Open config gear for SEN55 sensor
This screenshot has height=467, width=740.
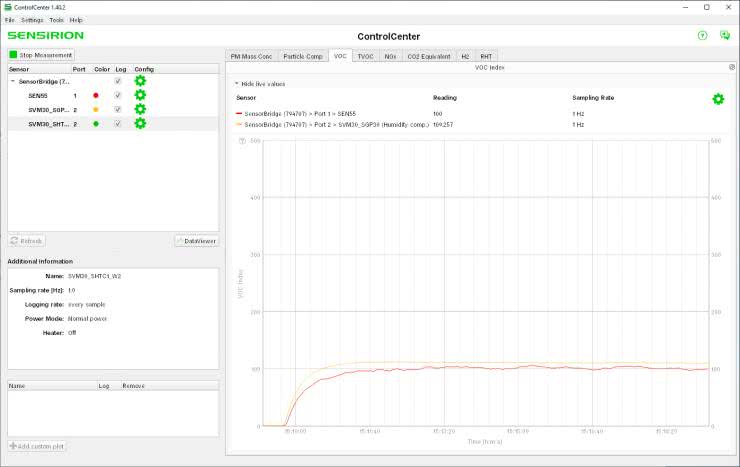(x=140, y=95)
